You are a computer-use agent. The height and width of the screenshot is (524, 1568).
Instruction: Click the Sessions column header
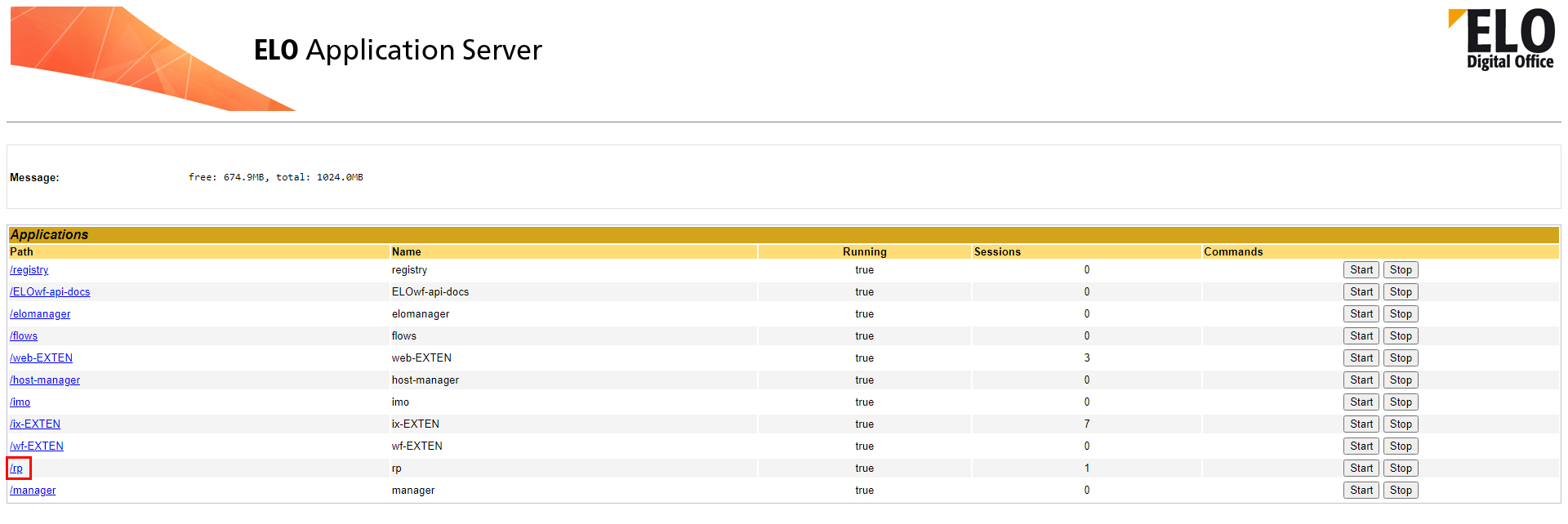coord(997,252)
